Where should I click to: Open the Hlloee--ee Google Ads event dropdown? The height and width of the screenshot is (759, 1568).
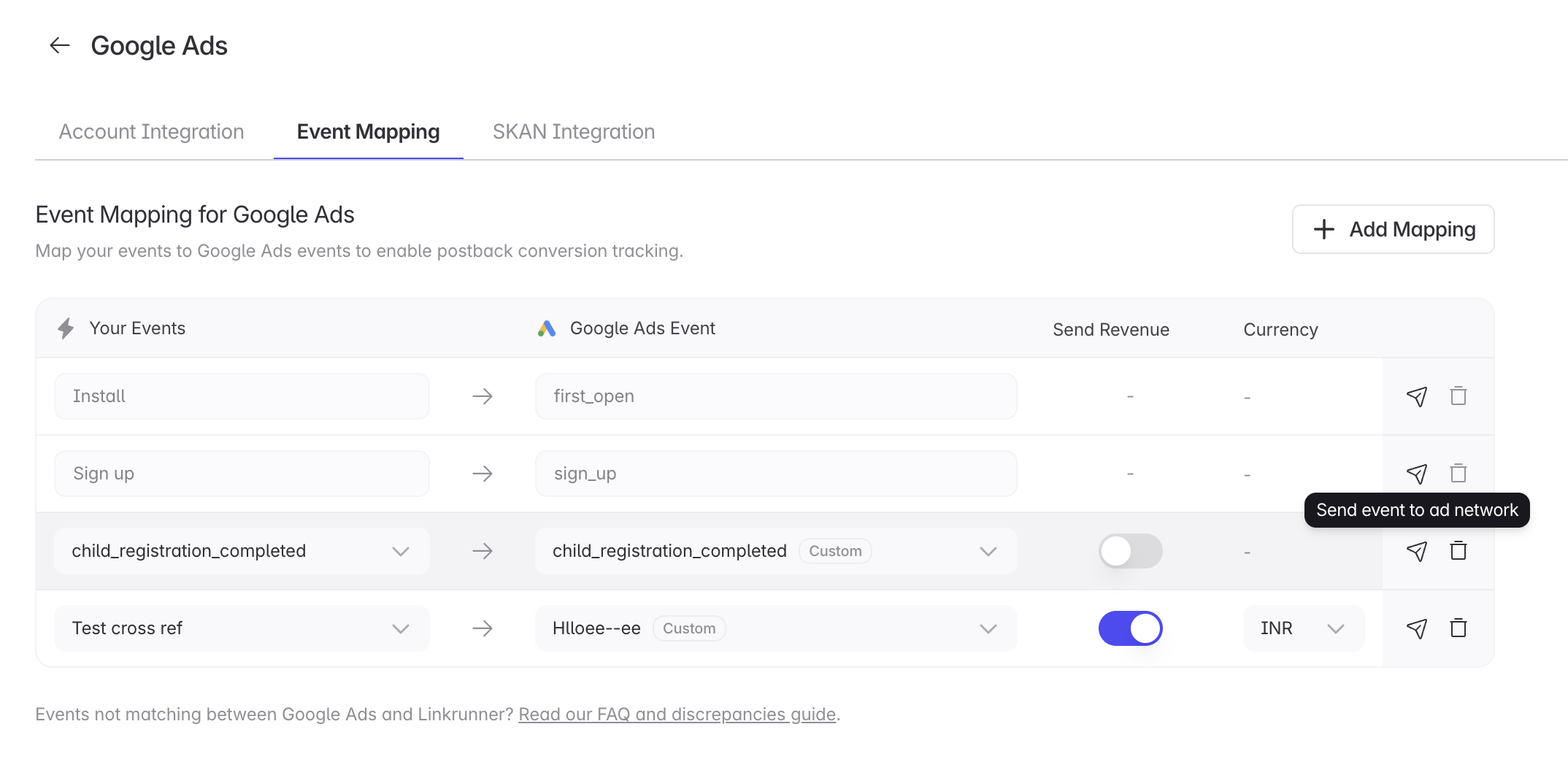coord(776,628)
